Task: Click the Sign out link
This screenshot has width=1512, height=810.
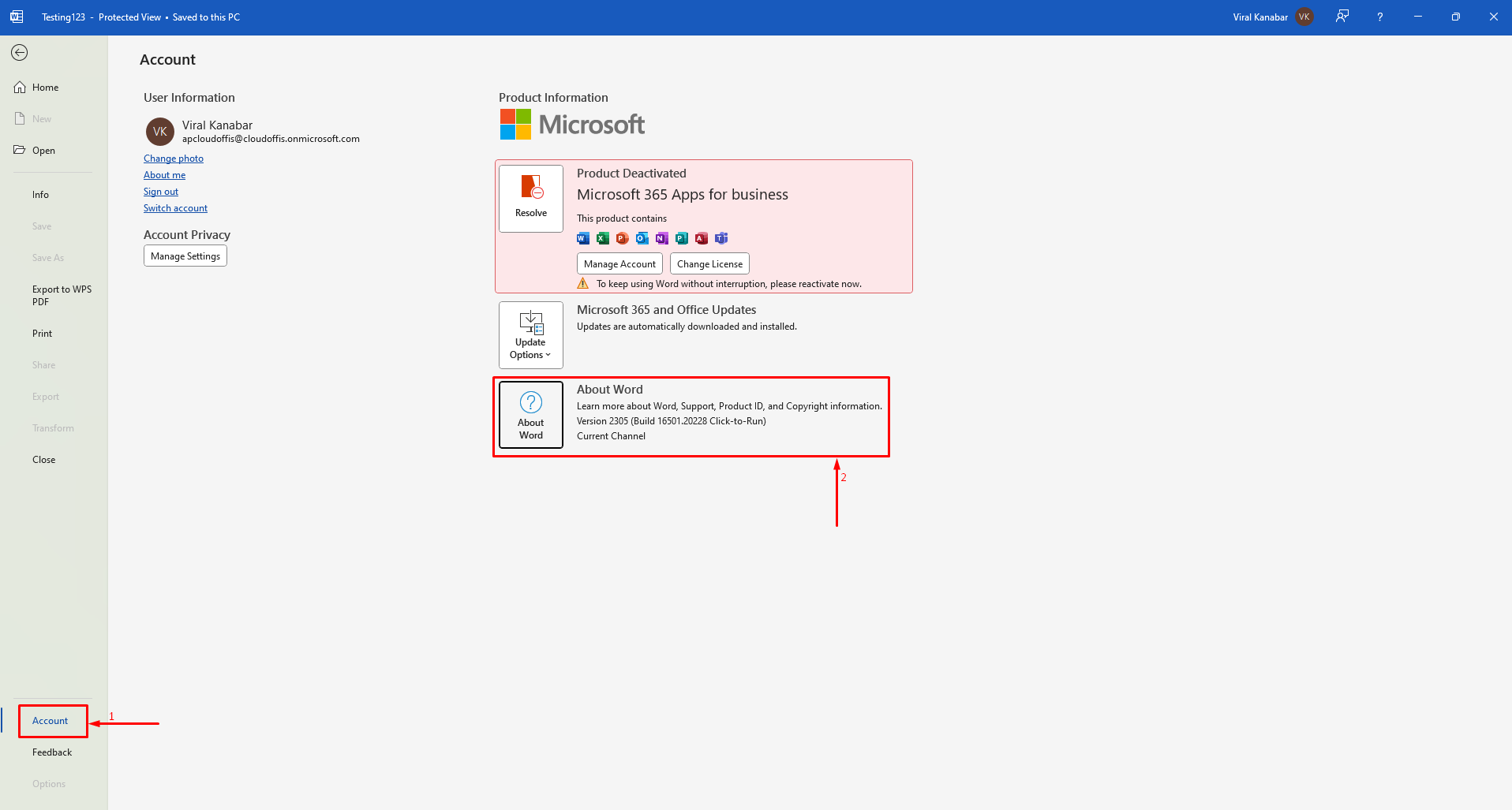Action: coord(161,192)
